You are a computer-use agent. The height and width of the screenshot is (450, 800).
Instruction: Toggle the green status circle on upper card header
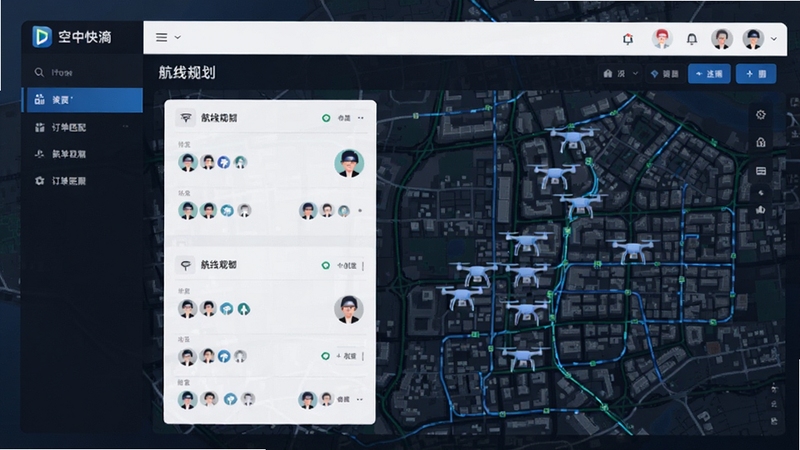click(x=326, y=118)
